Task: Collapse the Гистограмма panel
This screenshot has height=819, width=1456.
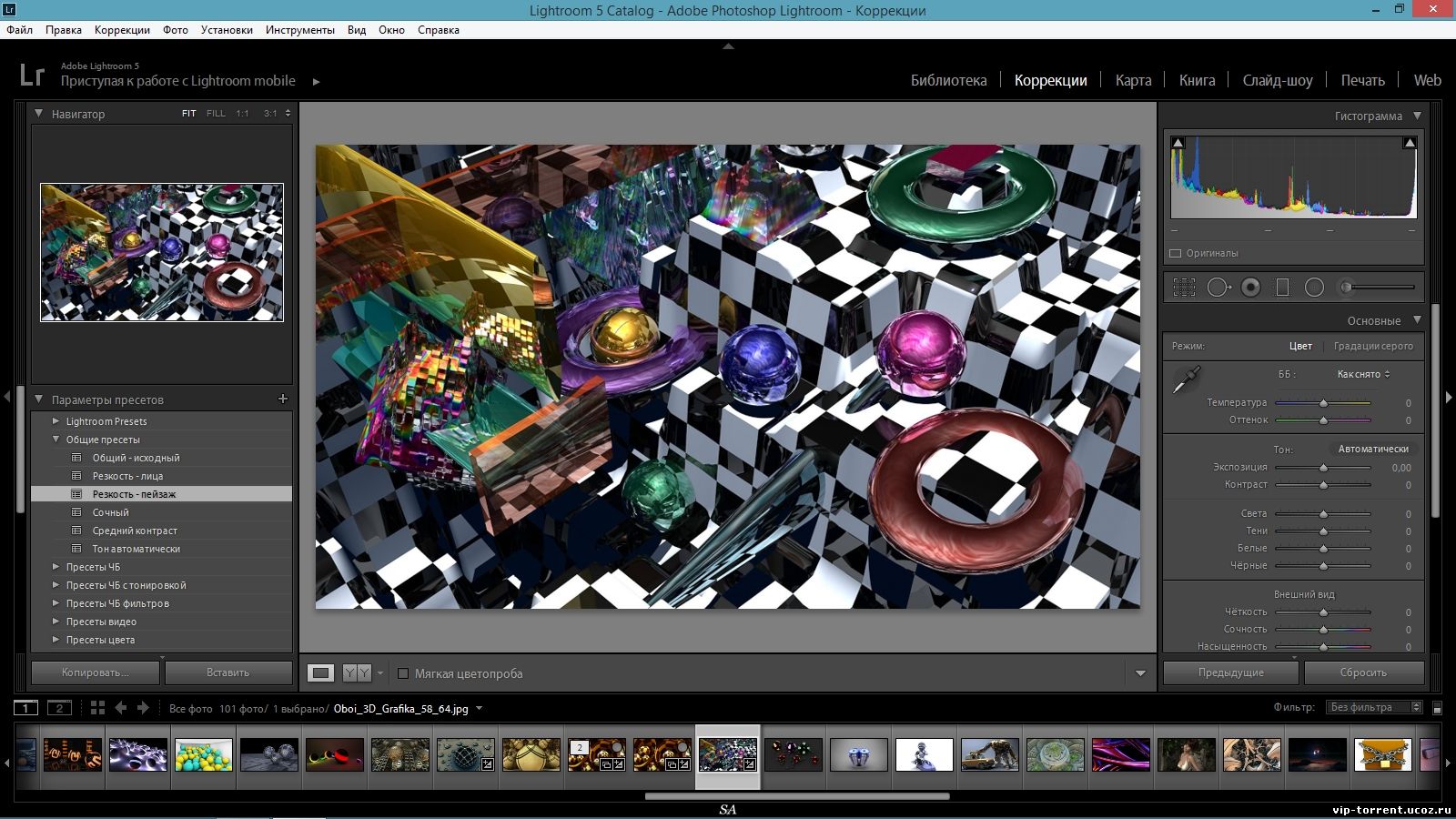Action: 1417,116
